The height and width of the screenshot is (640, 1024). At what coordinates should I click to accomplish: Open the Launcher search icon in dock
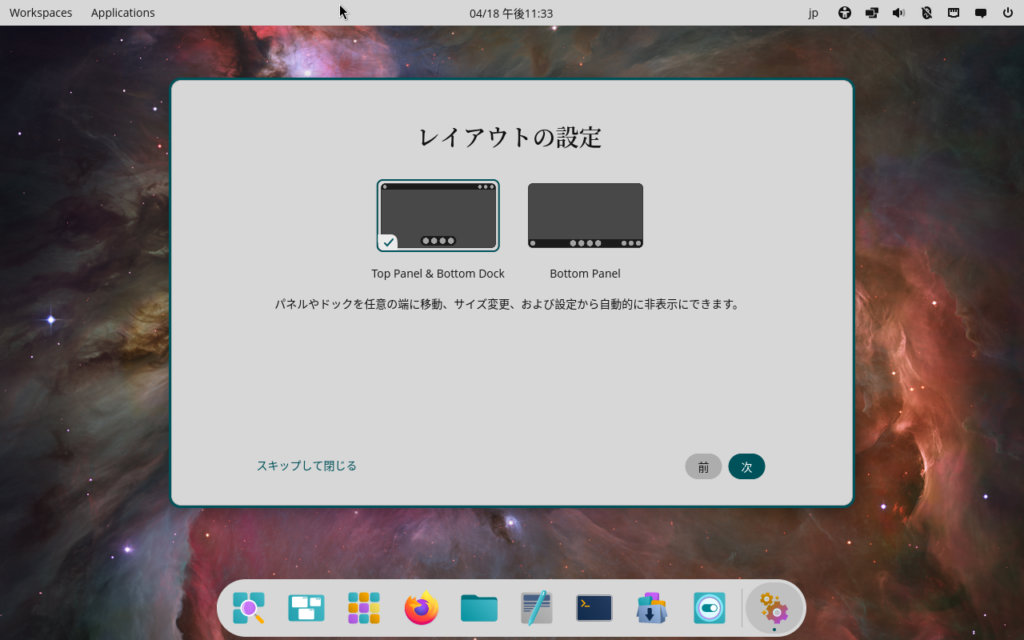(x=249, y=608)
